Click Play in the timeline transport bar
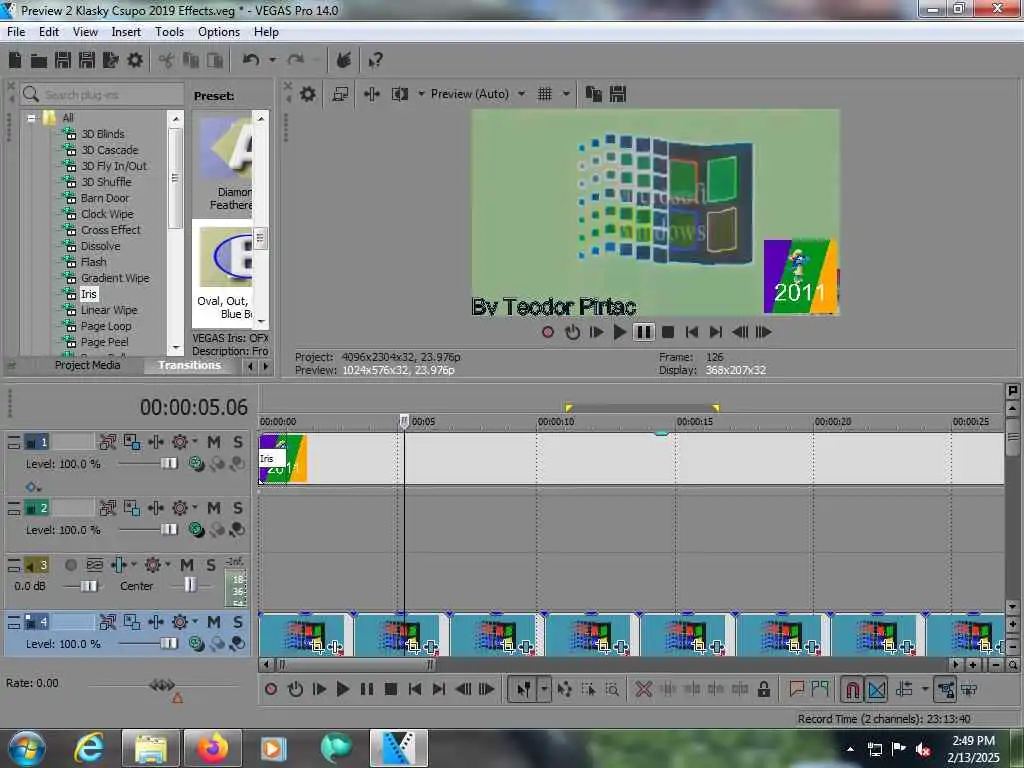The width and height of the screenshot is (1024, 768). click(342, 689)
